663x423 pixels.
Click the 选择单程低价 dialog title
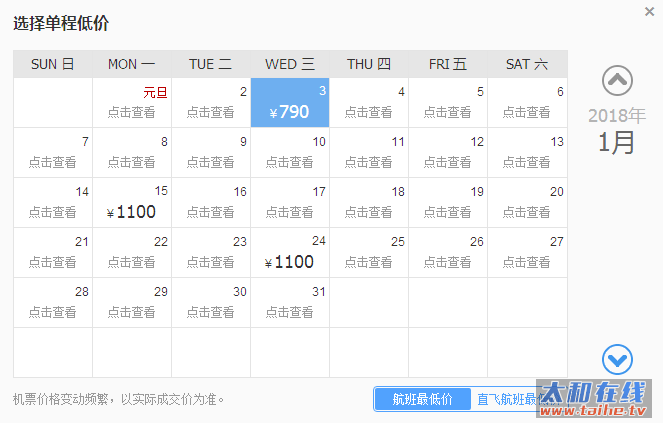tap(61, 23)
